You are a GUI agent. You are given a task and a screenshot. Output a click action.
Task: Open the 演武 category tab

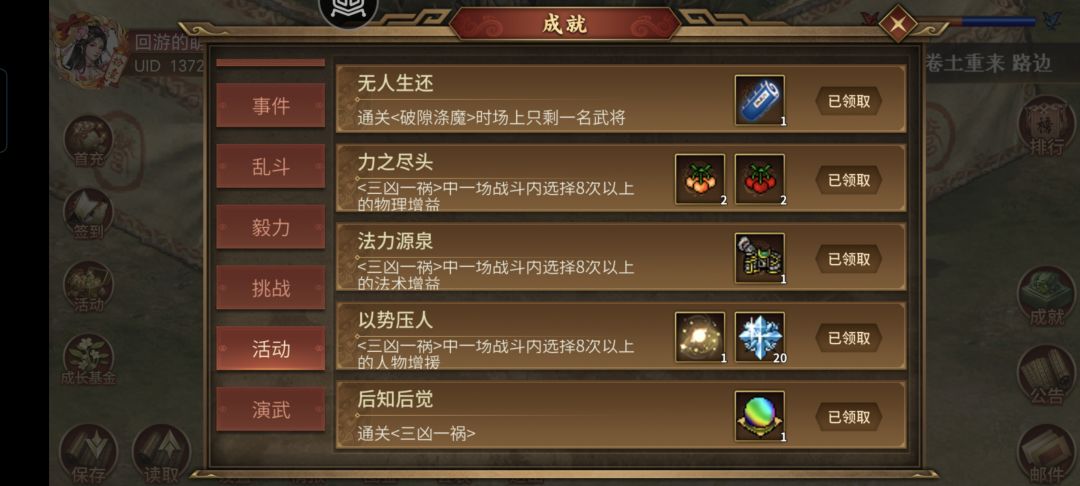(x=271, y=409)
